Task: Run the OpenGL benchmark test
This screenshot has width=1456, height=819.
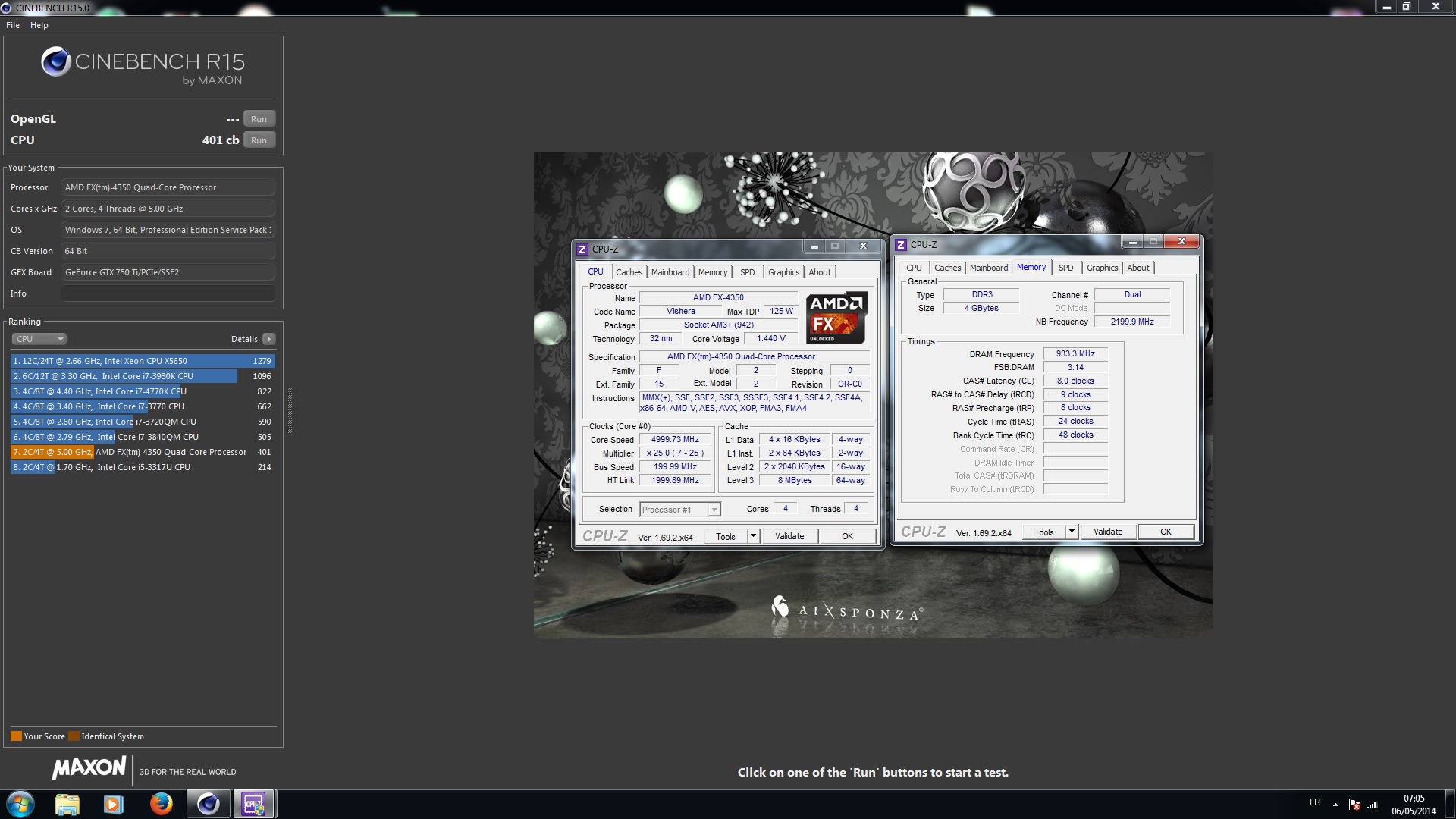Action: pos(259,119)
